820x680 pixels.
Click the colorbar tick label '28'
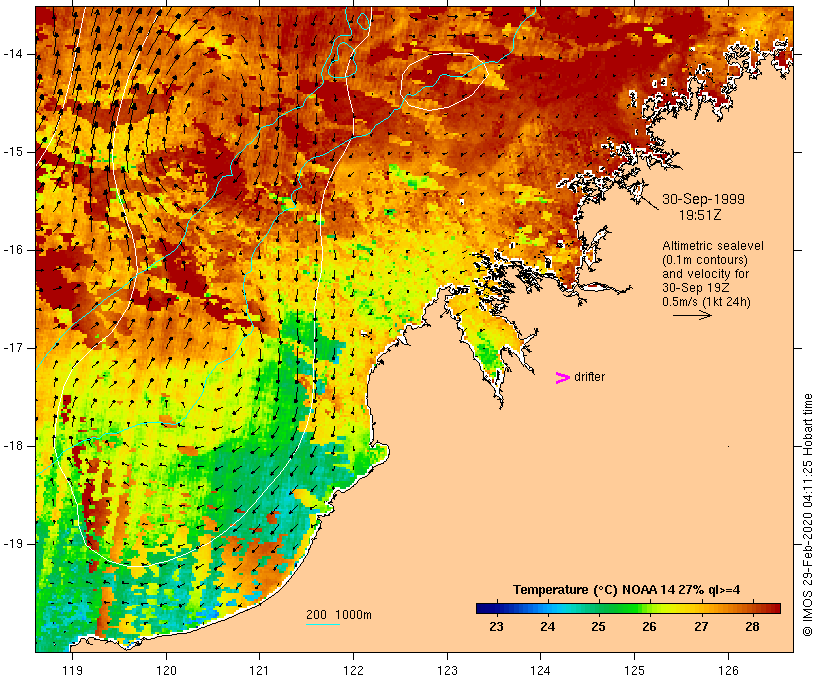coord(752,626)
